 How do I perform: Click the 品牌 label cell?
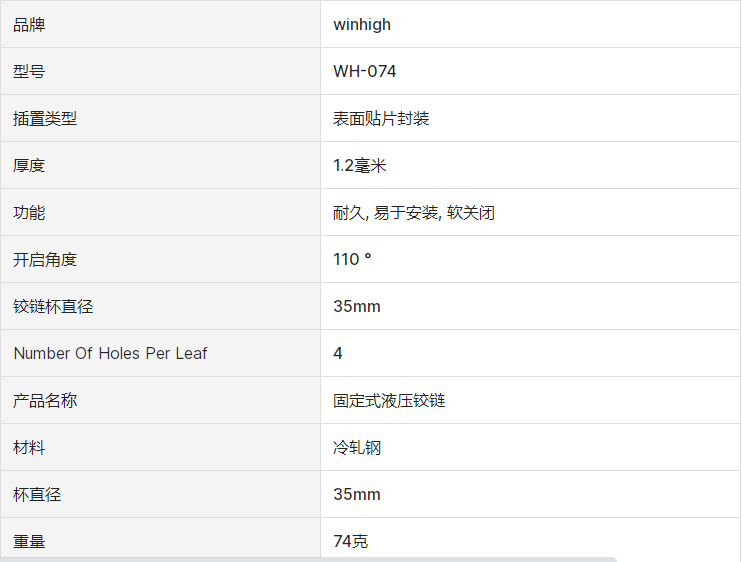29,25
